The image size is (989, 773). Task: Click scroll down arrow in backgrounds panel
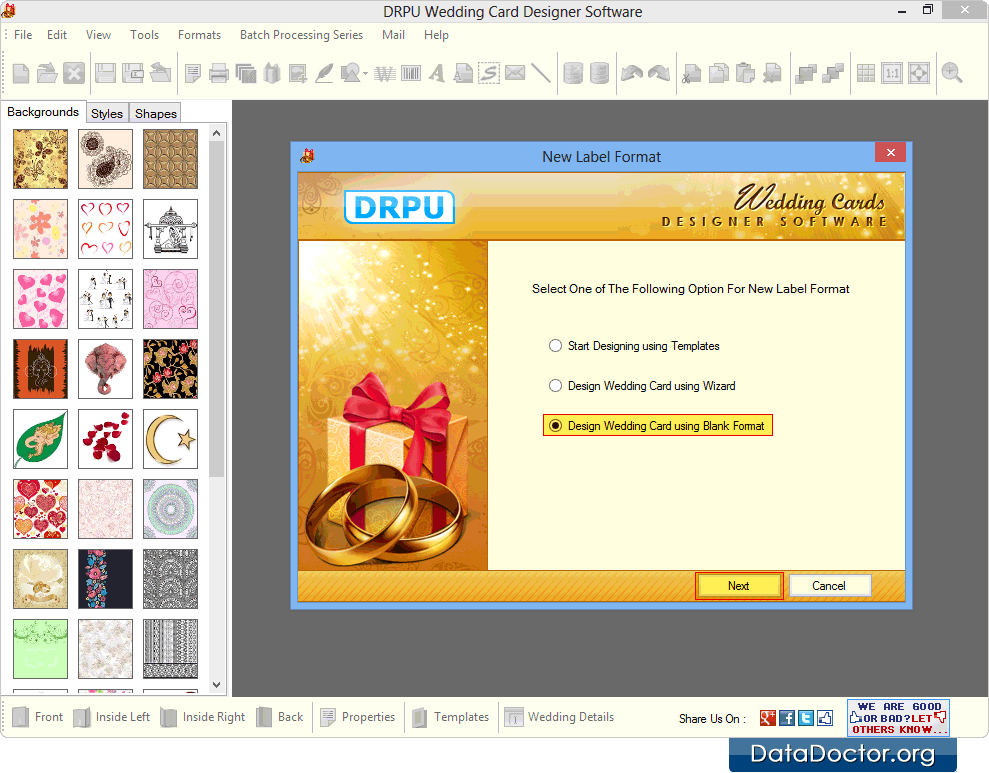(x=216, y=685)
